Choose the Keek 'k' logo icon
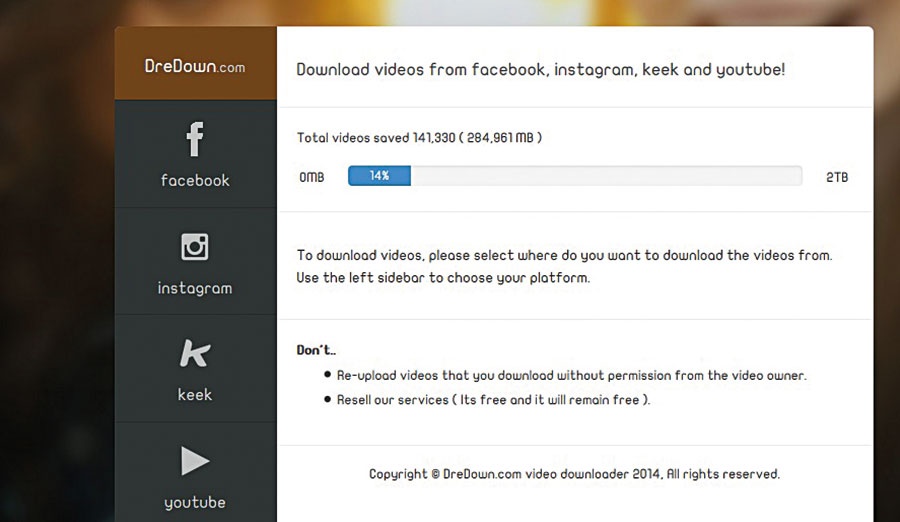This screenshot has height=522, width=900. tap(194, 353)
